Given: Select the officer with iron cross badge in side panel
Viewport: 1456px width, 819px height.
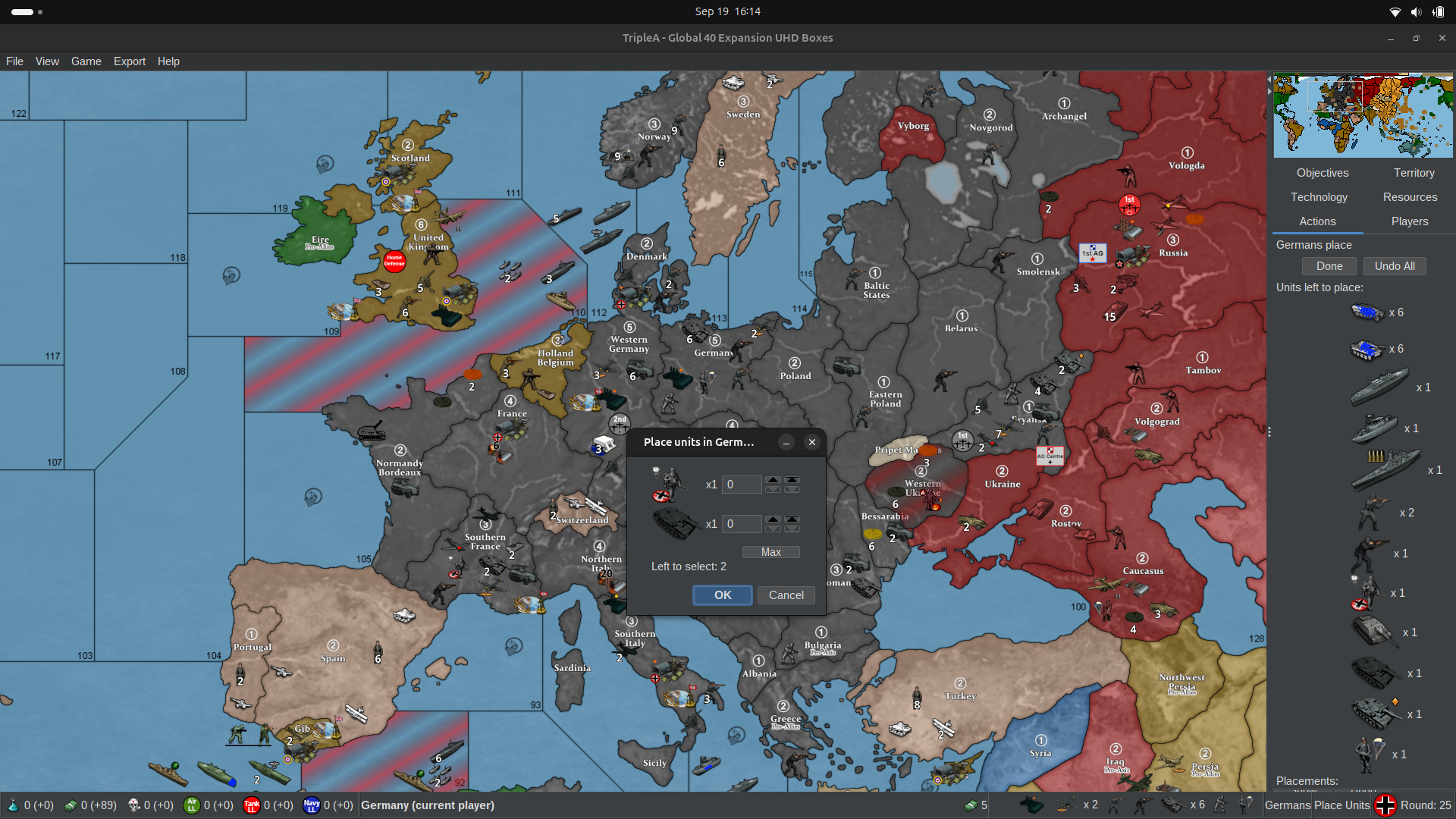Looking at the screenshot, I should tap(1367, 594).
